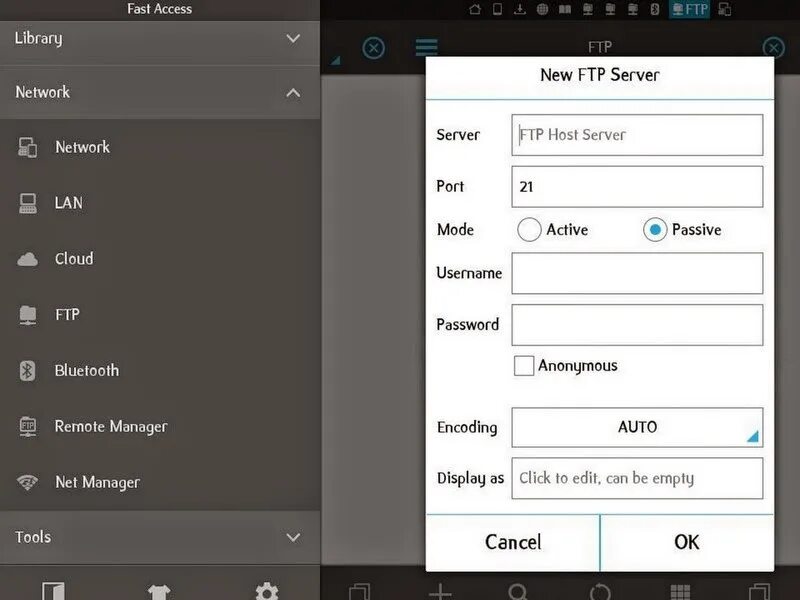Open Bluetooth item in sidebar
The image size is (800, 600).
coord(160,370)
